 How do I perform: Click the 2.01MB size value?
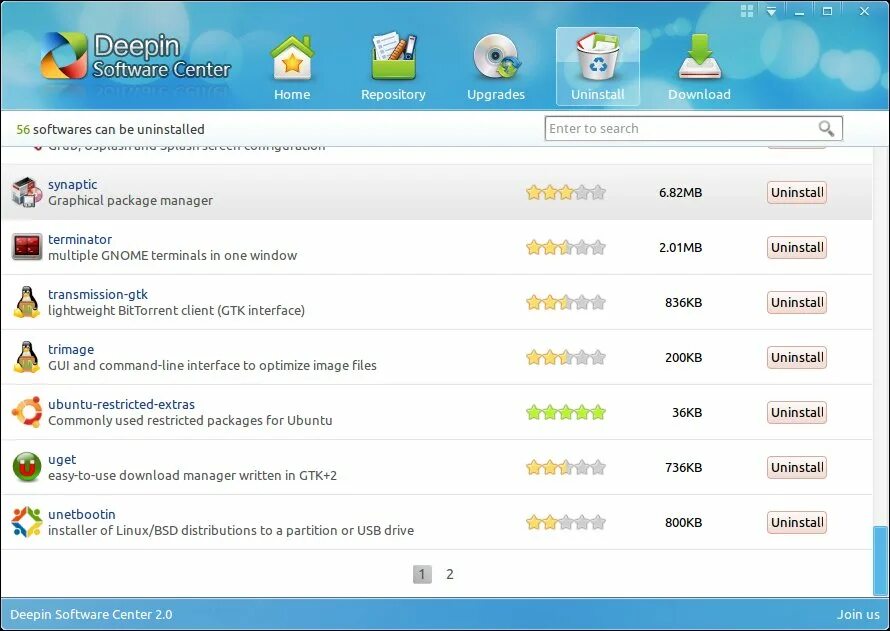pyautogui.click(x=681, y=247)
